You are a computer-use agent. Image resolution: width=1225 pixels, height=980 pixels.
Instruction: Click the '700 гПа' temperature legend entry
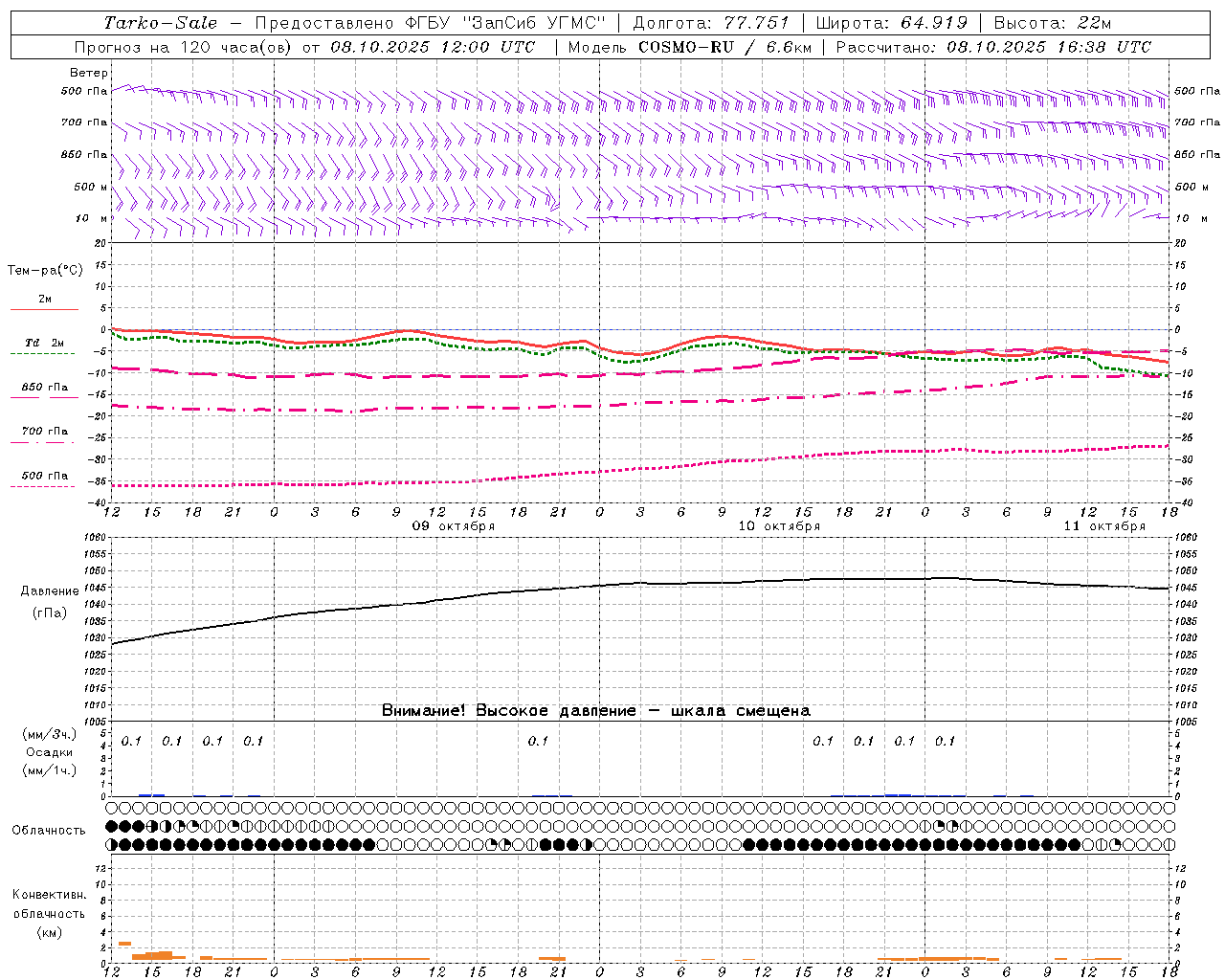pyautogui.click(x=45, y=432)
